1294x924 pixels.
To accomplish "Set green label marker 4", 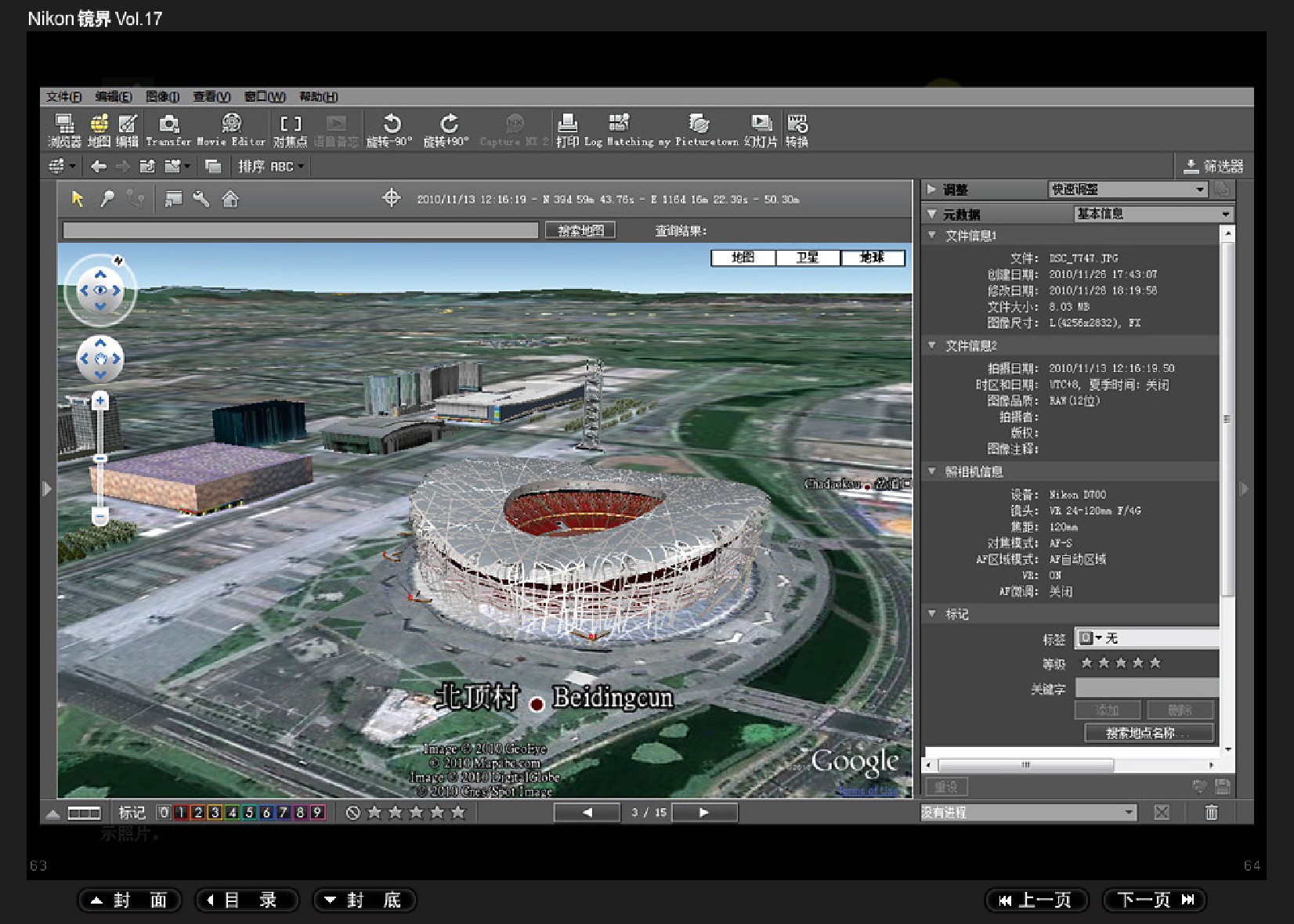I will [232, 813].
